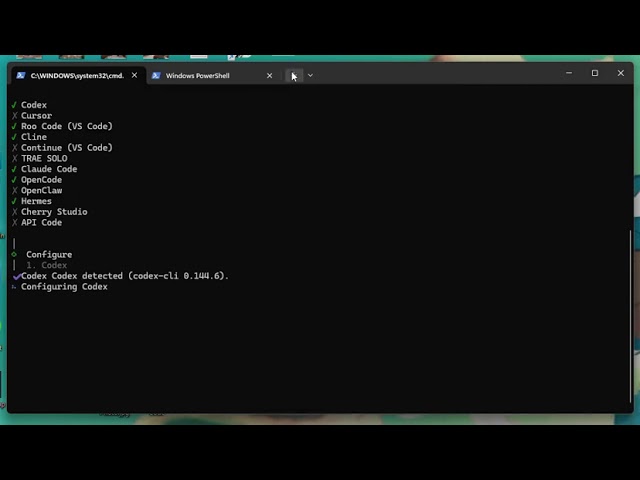The image size is (640, 480).
Task: Open a new terminal tab
Action: pos(294,76)
